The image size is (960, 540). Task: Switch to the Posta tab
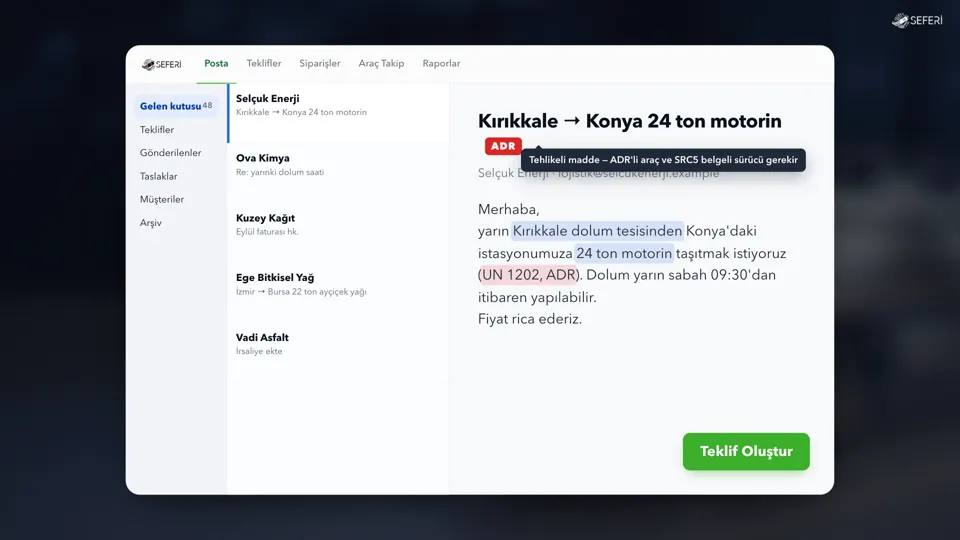click(x=216, y=63)
